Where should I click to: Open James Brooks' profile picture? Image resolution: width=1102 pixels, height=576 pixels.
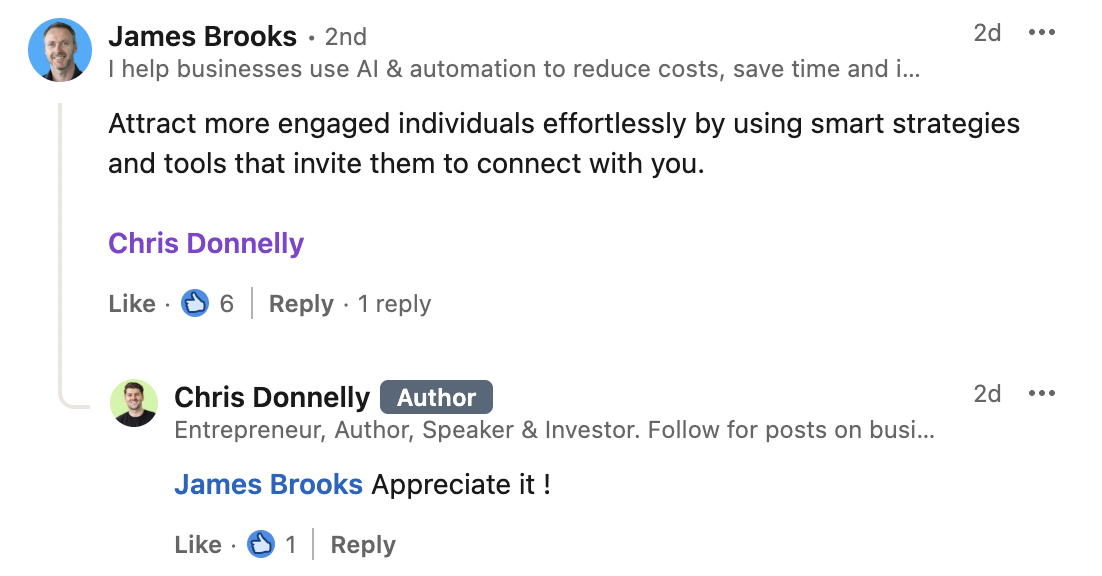pyautogui.click(x=59, y=49)
